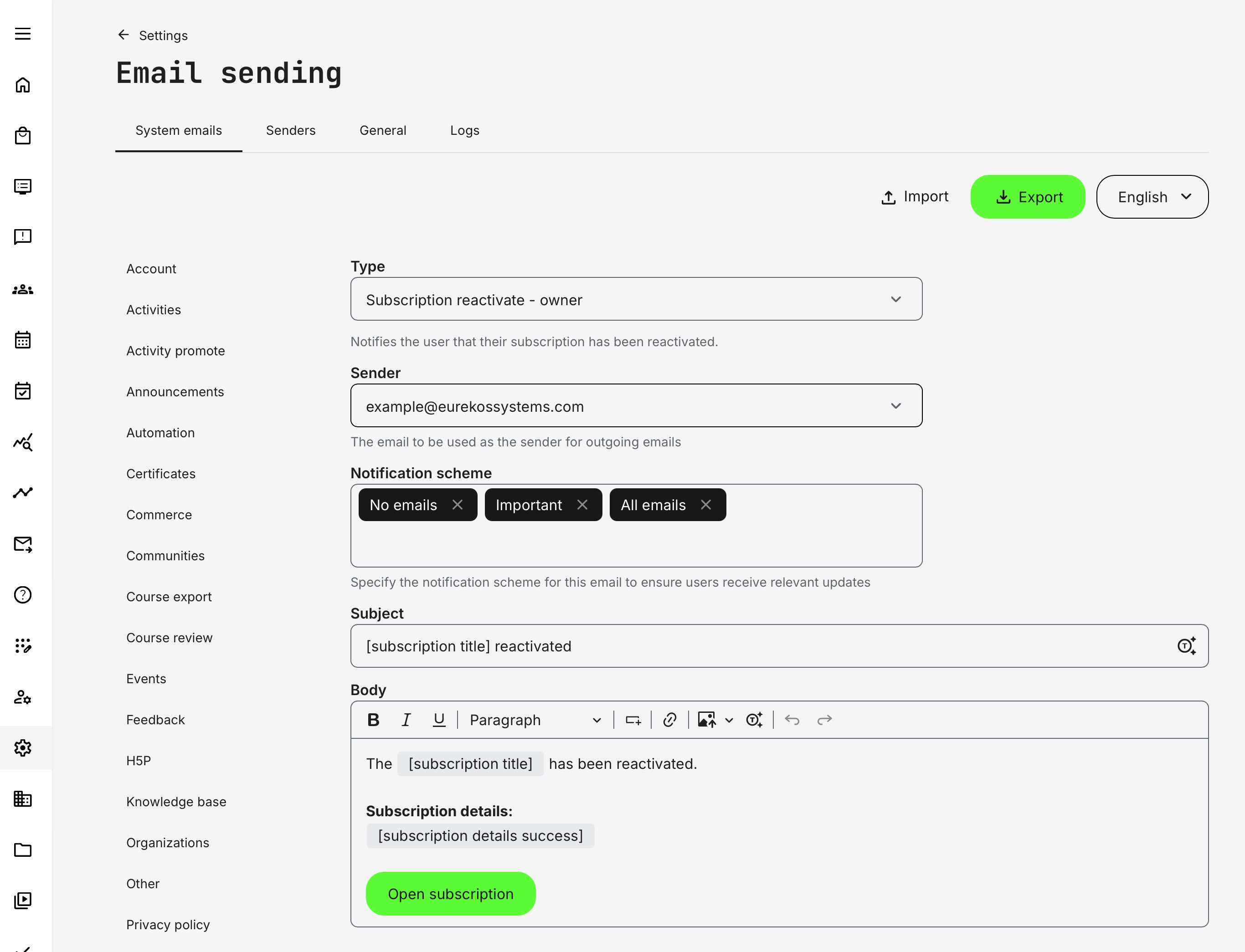Click into the Subject input field

tap(760, 646)
